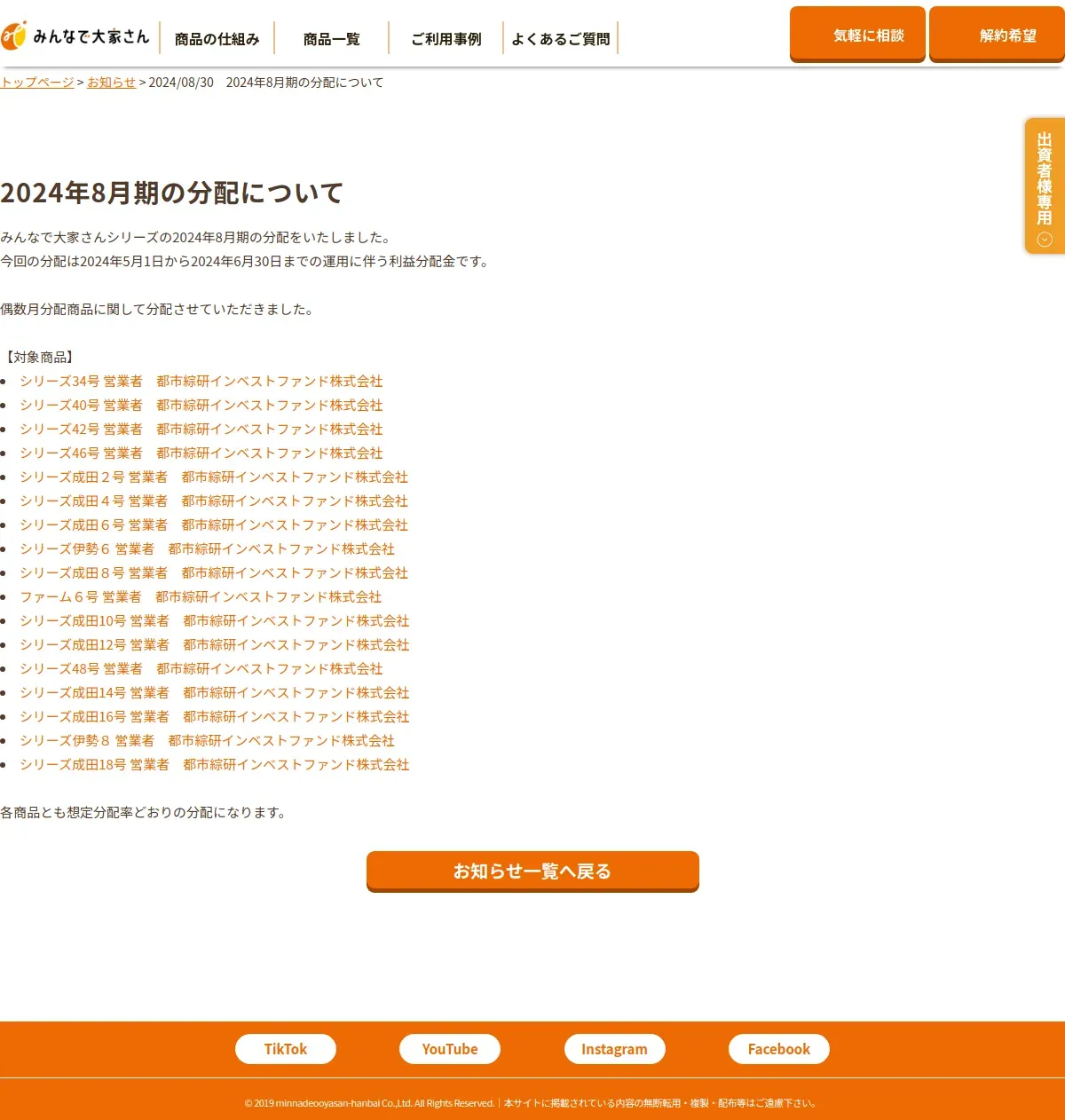Follow the トップページ breadcrumb link

37,83
